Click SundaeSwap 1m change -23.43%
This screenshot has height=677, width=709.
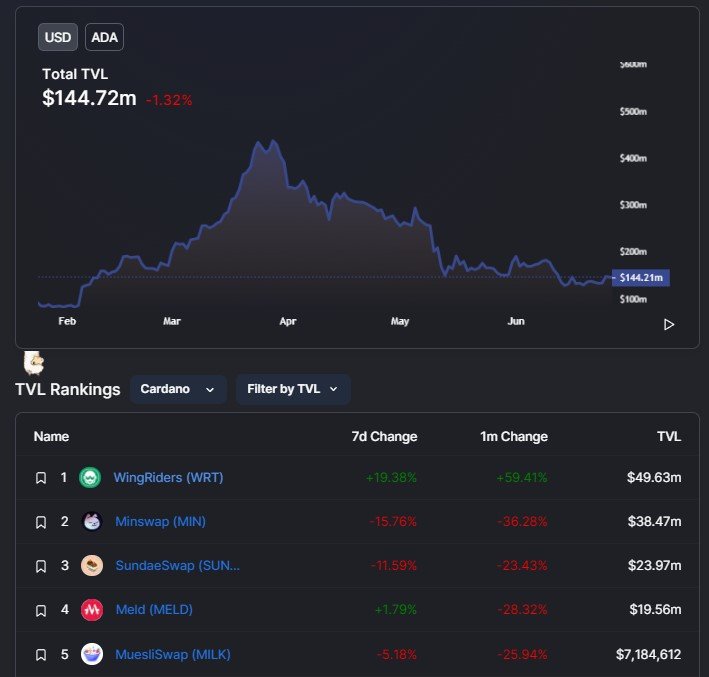pyautogui.click(x=522, y=565)
